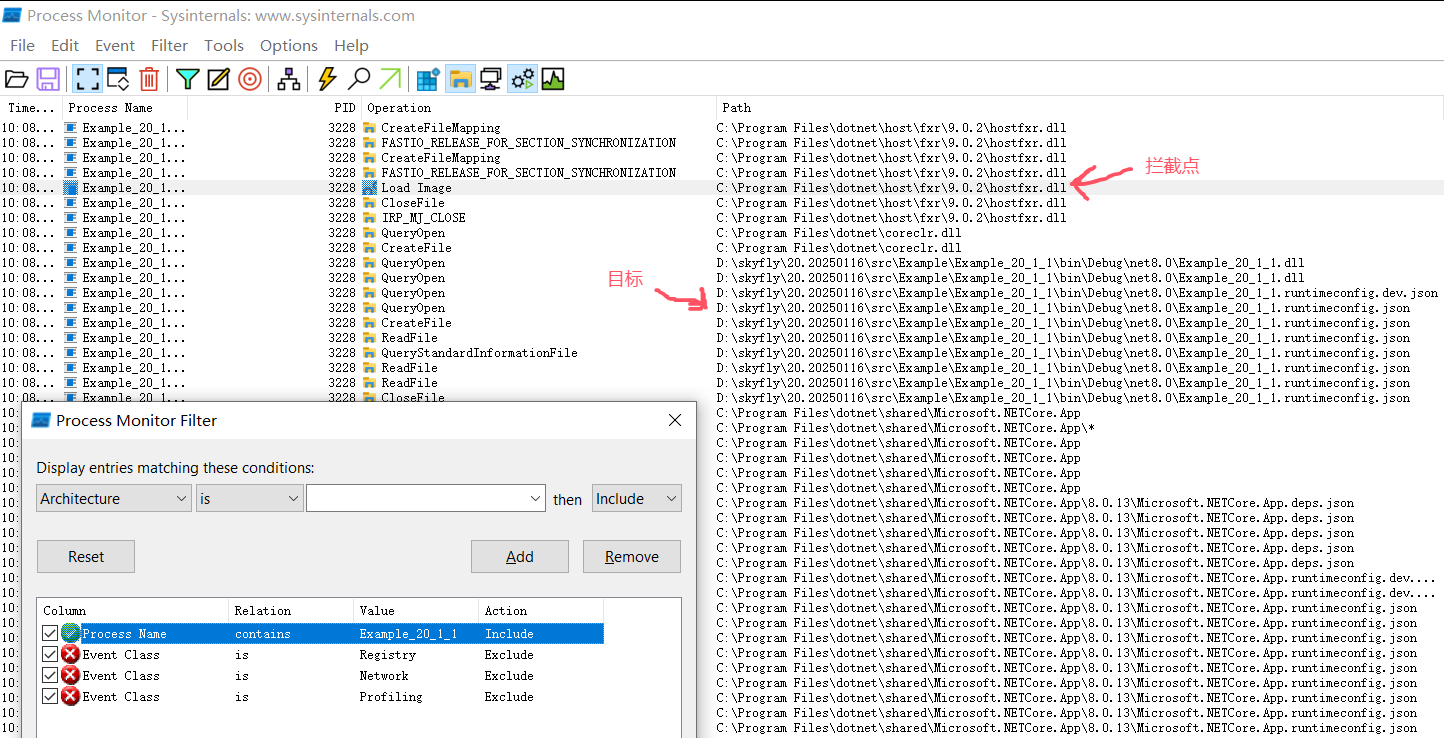The height and width of the screenshot is (738, 1444).
Task: Toggle Show File System Activity on toolbar
Action: (459, 79)
